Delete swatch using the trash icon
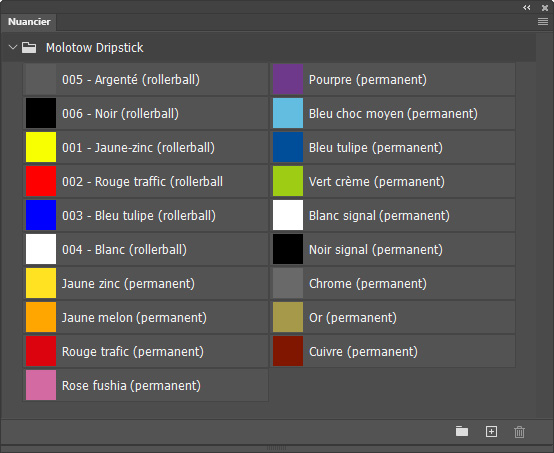Screen dimensions: 554x453 point(519,432)
